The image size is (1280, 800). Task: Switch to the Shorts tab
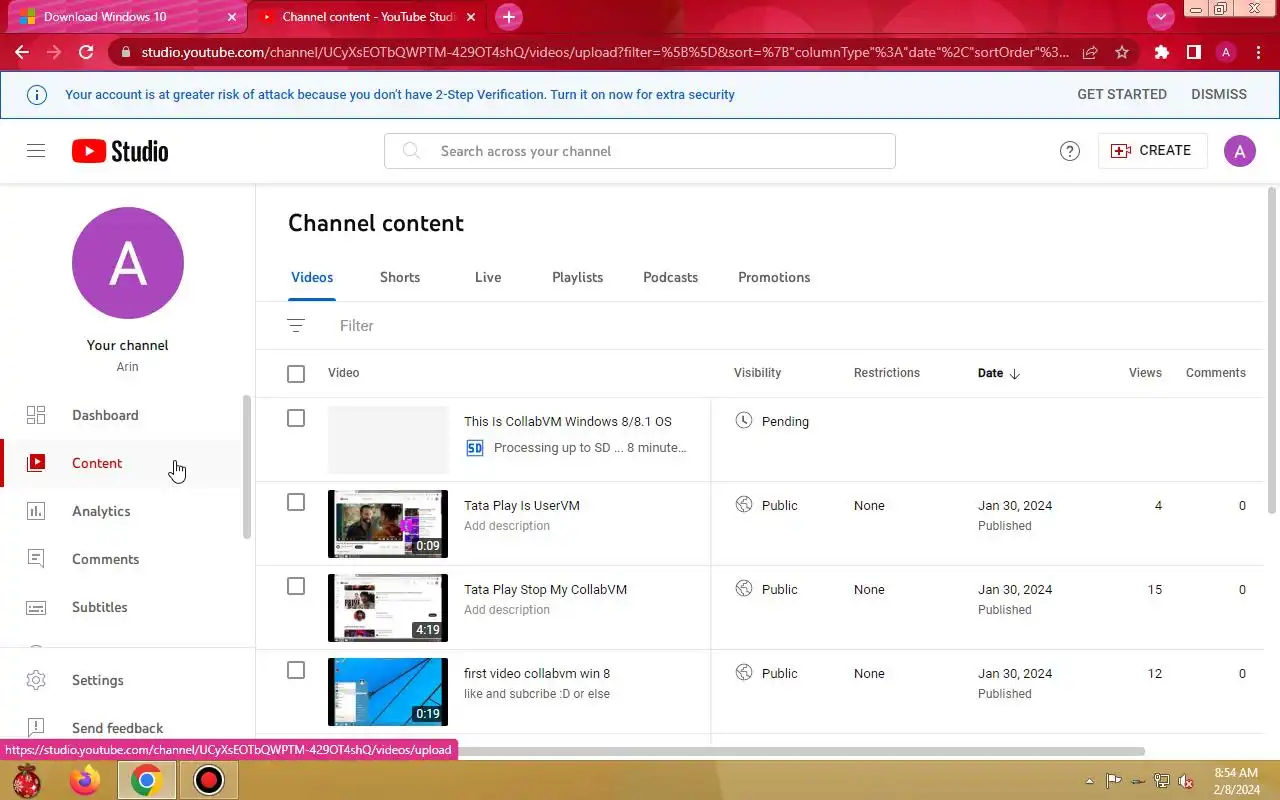(x=400, y=277)
